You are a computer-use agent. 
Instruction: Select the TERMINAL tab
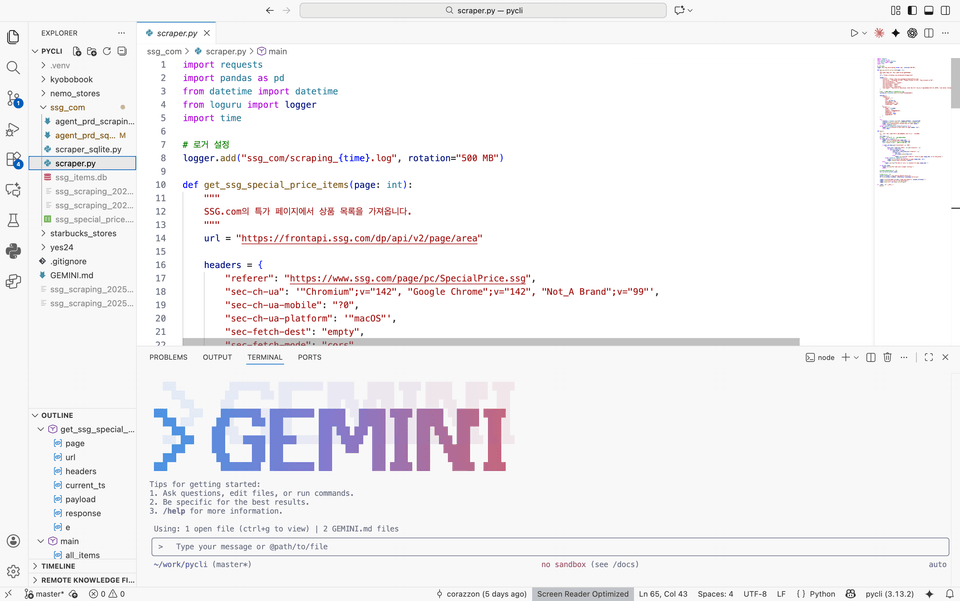pos(264,357)
